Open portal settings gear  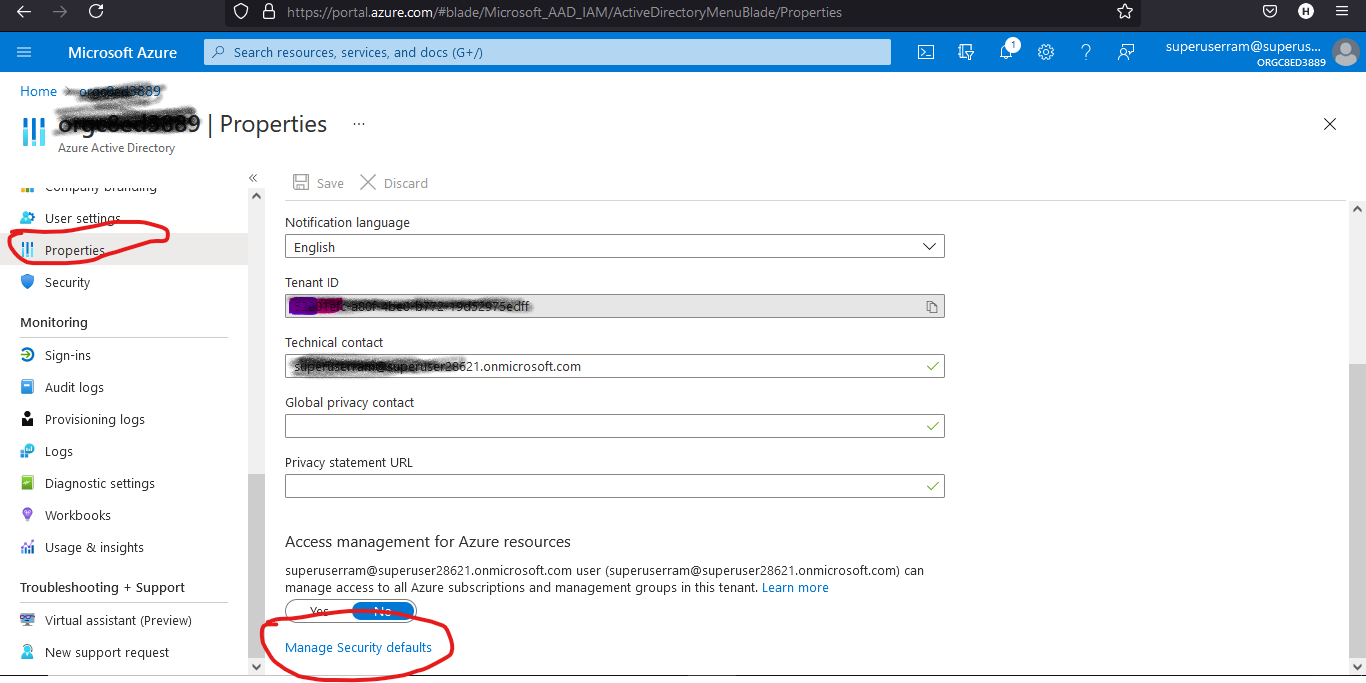click(x=1046, y=52)
